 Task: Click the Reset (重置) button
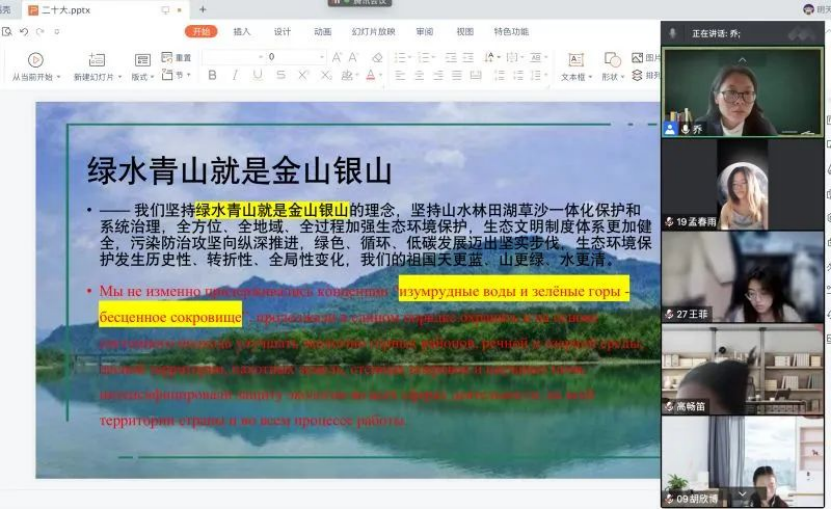[x=178, y=58]
